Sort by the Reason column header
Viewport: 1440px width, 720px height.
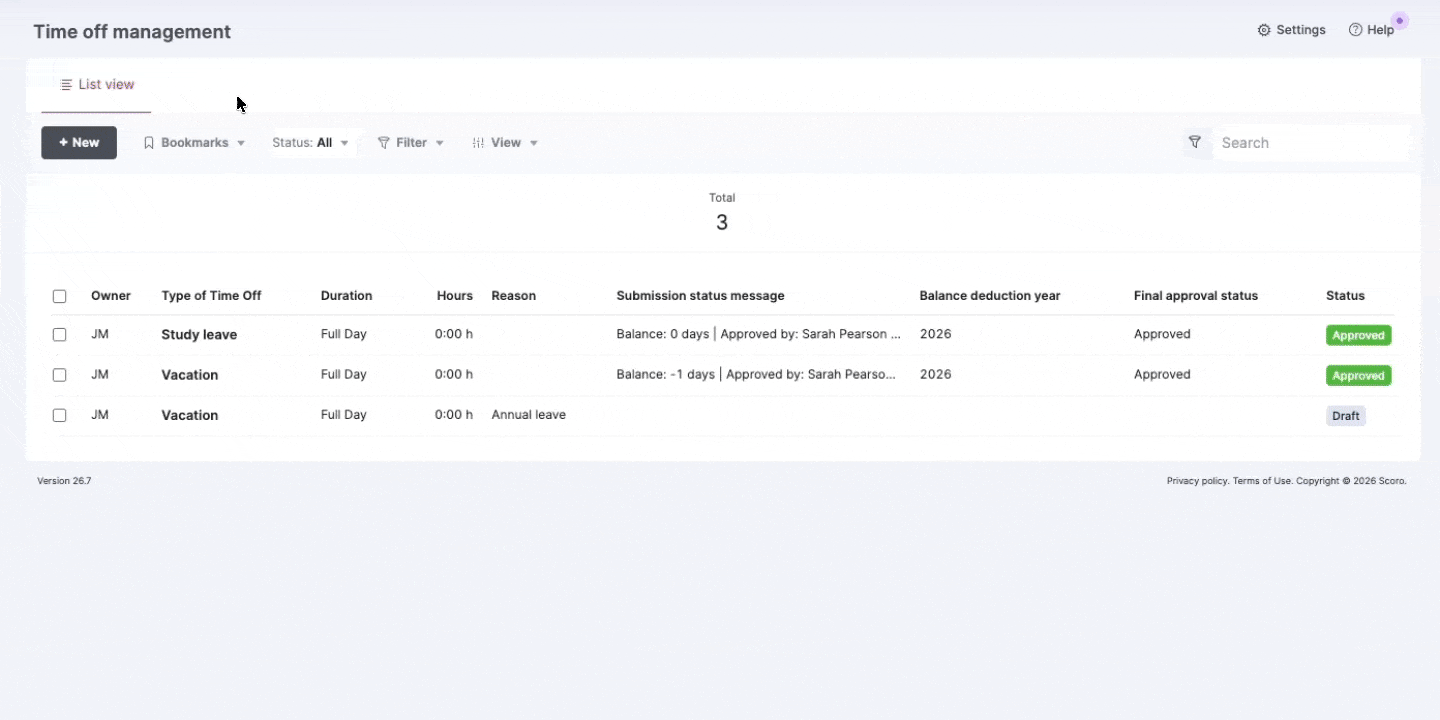(x=514, y=296)
